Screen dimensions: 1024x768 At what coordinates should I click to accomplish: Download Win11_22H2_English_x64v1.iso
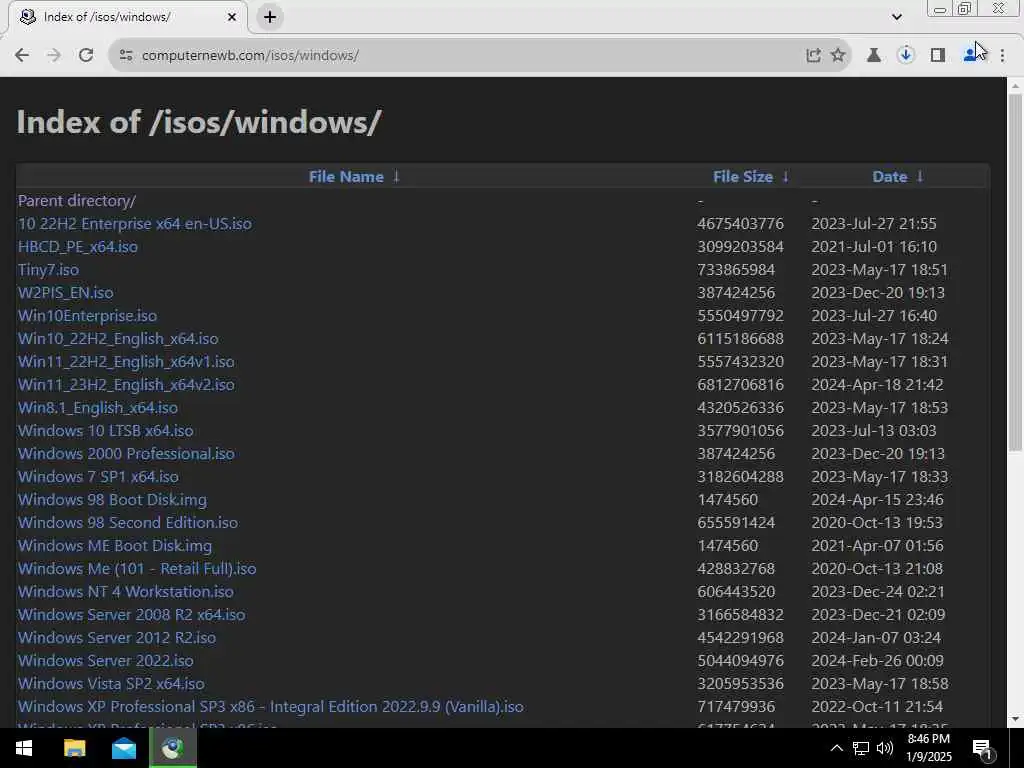pos(126,362)
